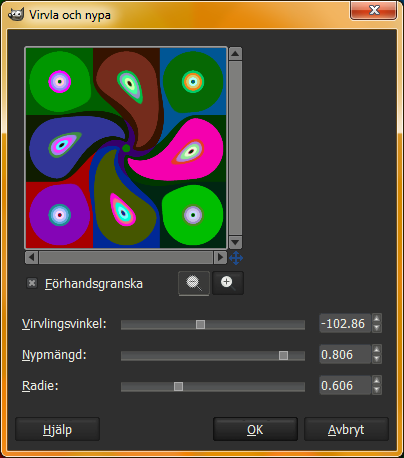Click the vertical preview scrollbar track
The height and width of the screenshot is (458, 404).
click(235, 148)
